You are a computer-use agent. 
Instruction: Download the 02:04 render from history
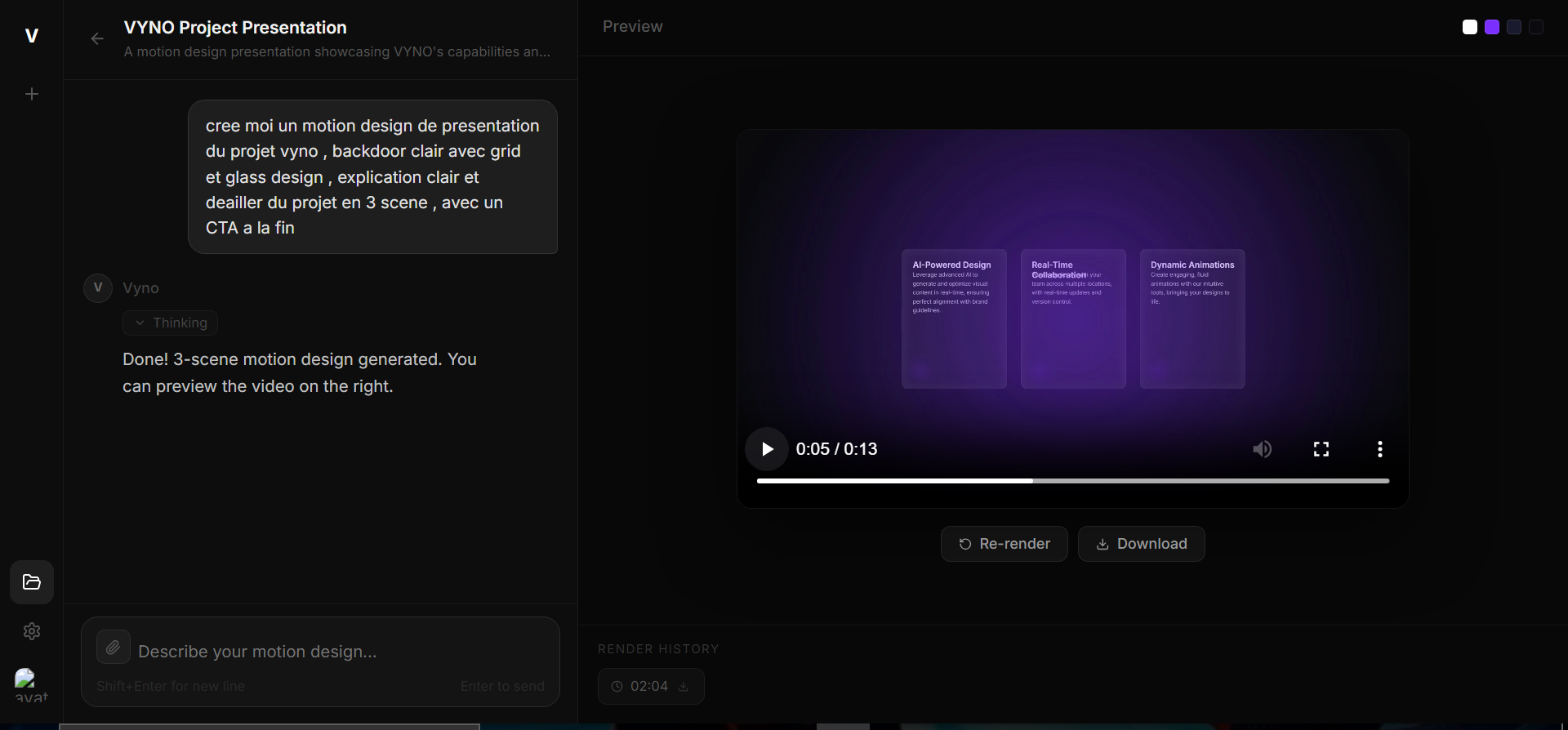pyautogui.click(x=684, y=687)
